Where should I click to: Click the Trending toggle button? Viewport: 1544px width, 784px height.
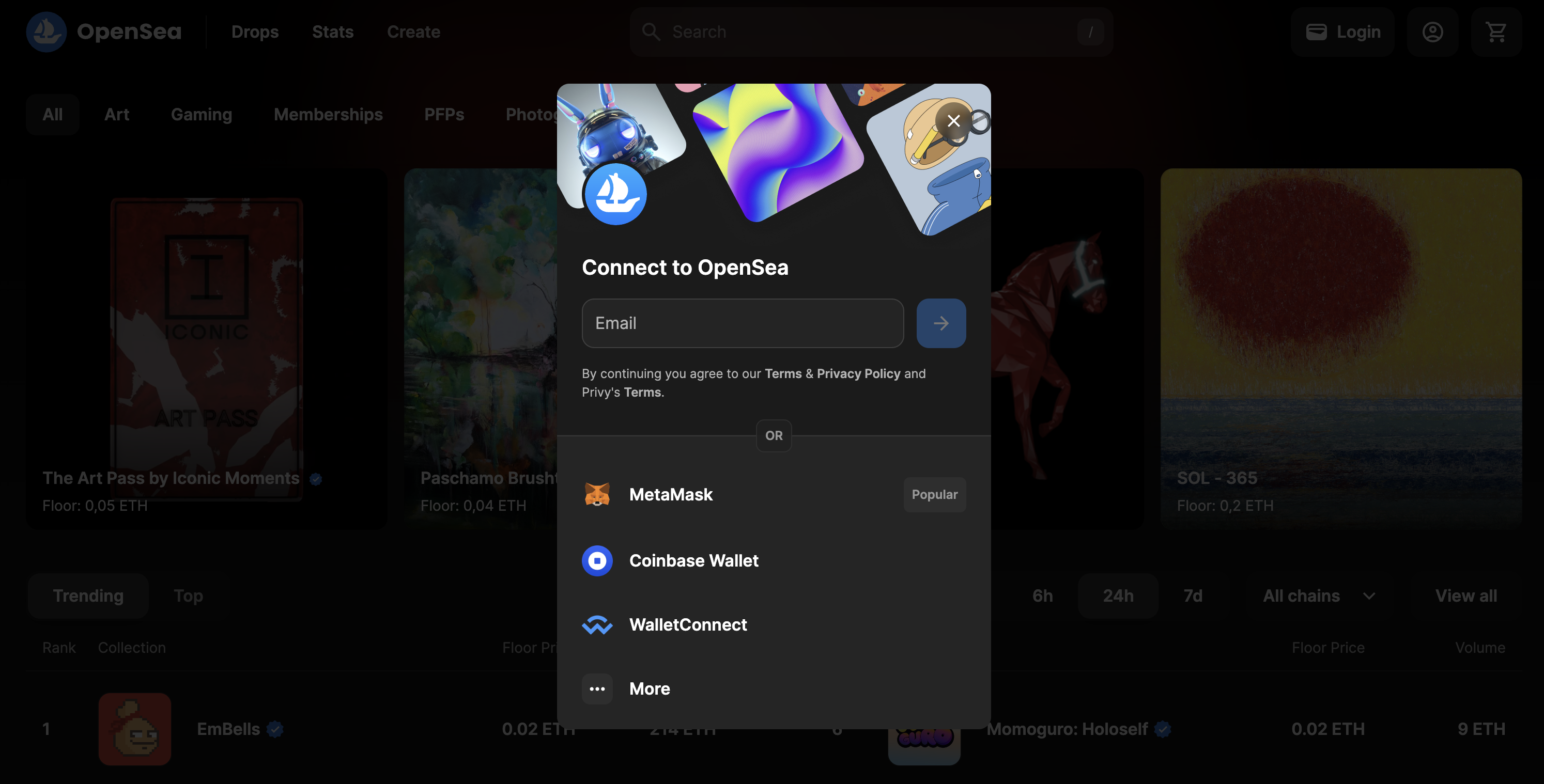[x=87, y=595]
